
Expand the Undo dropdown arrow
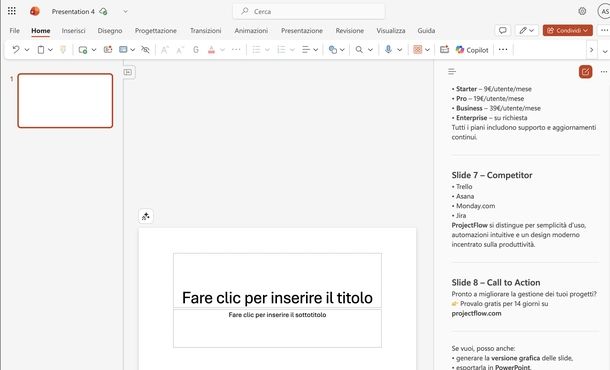tap(27, 50)
